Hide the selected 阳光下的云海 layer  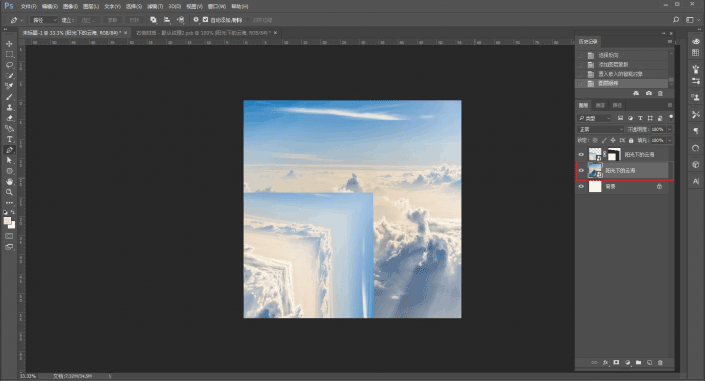581,170
